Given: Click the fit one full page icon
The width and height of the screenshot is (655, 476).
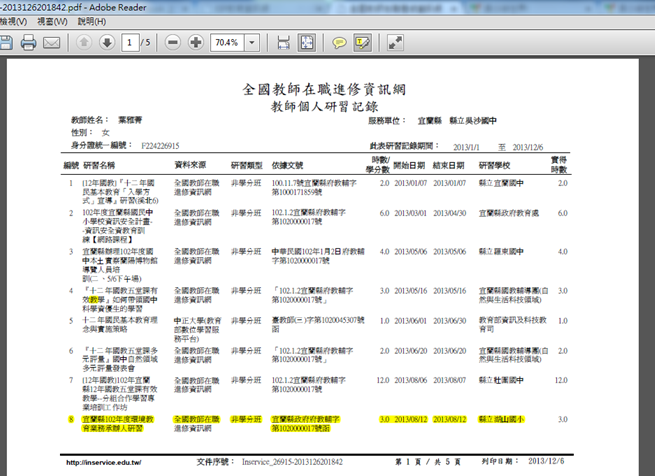Looking at the screenshot, I should pos(306,43).
